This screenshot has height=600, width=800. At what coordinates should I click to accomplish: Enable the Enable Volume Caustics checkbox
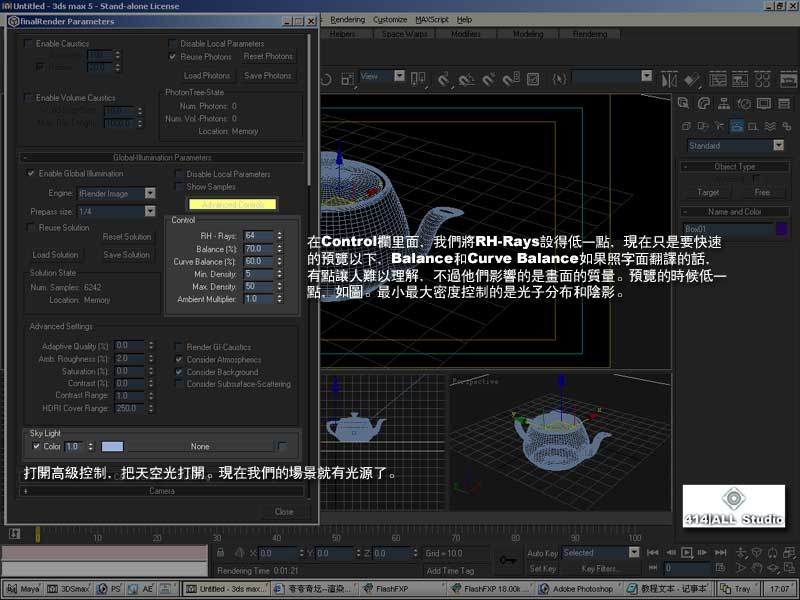pos(29,98)
